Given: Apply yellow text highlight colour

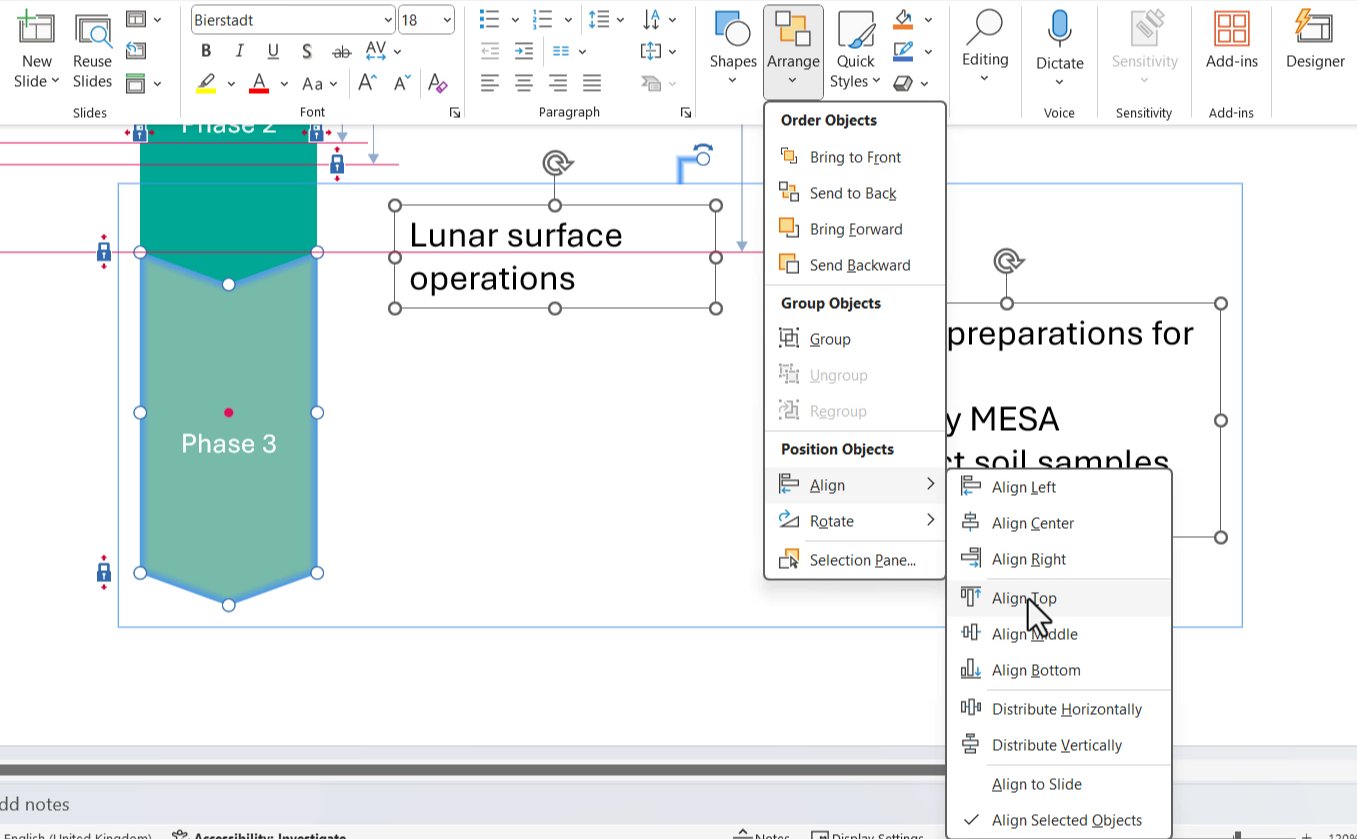Looking at the screenshot, I should coord(206,84).
